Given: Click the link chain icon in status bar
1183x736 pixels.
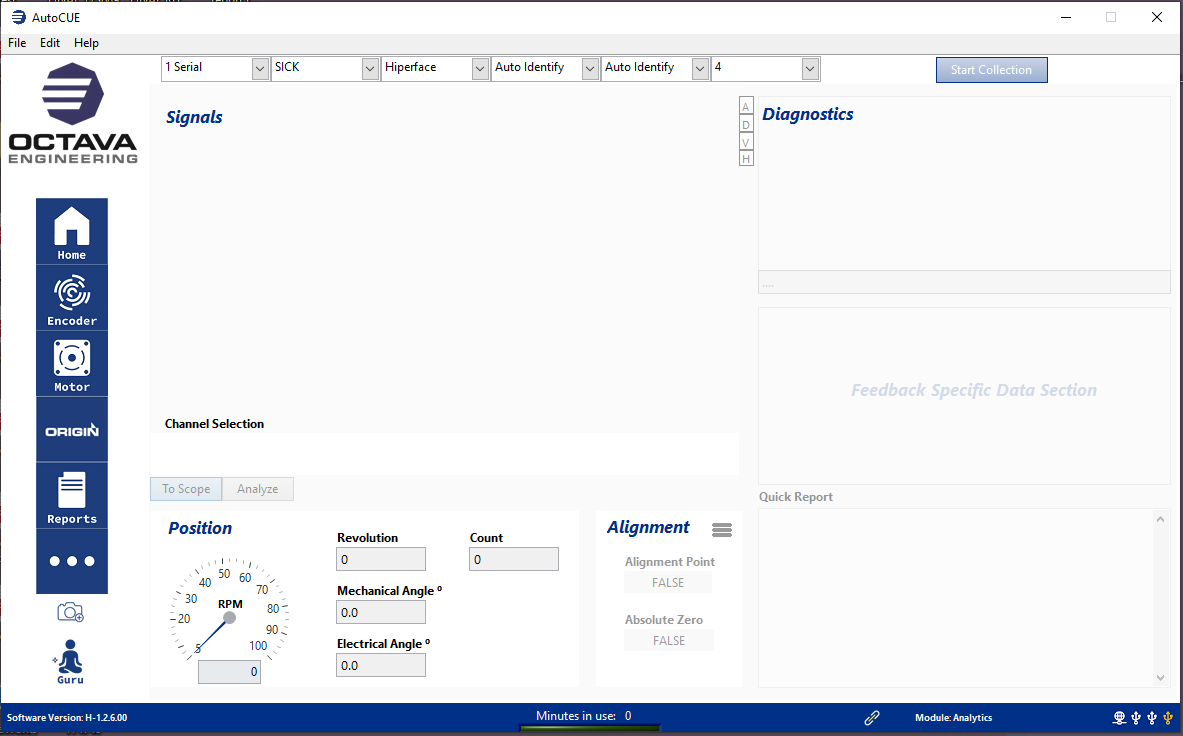Looking at the screenshot, I should tap(871, 718).
